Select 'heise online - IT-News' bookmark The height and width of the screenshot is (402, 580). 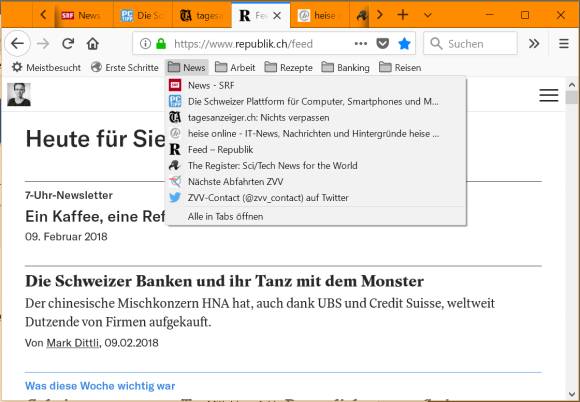click(x=316, y=134)
